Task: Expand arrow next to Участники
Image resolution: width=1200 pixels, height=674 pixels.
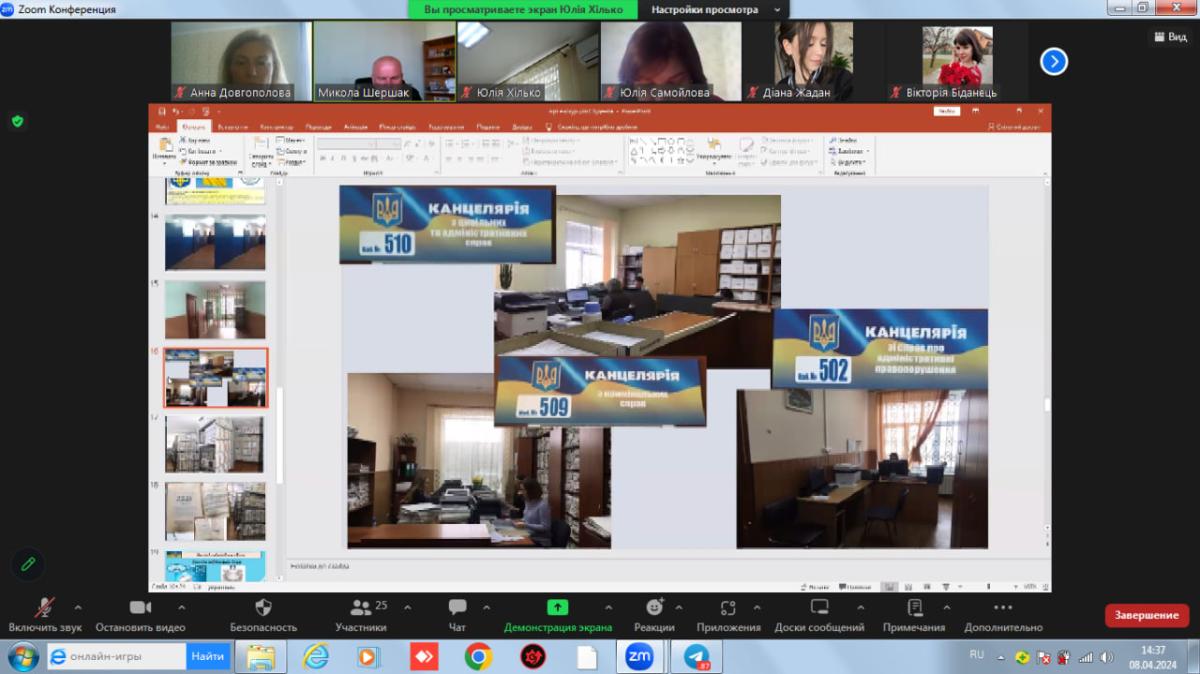Action: coord(408,607)
